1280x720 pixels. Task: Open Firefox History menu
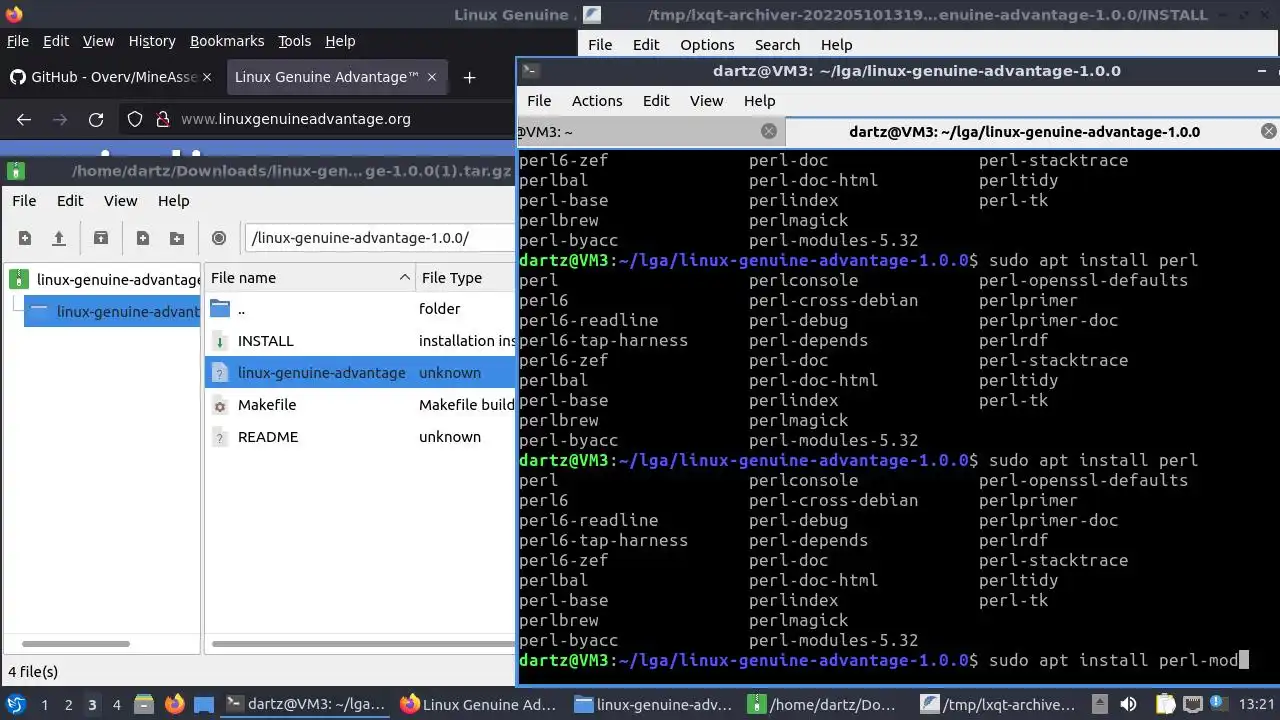152,41
